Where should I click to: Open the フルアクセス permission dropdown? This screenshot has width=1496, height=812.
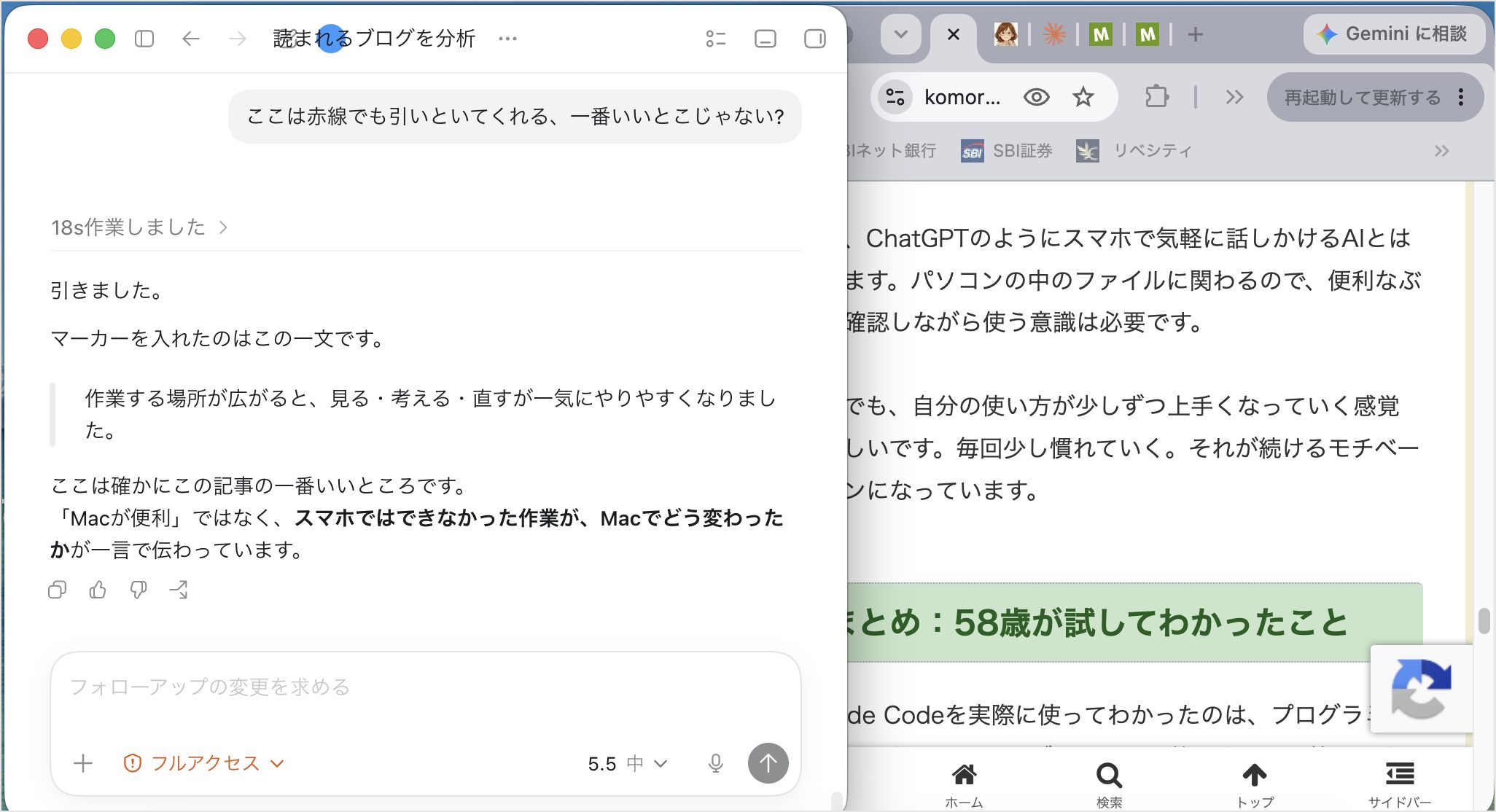click(x=203, y=763)
